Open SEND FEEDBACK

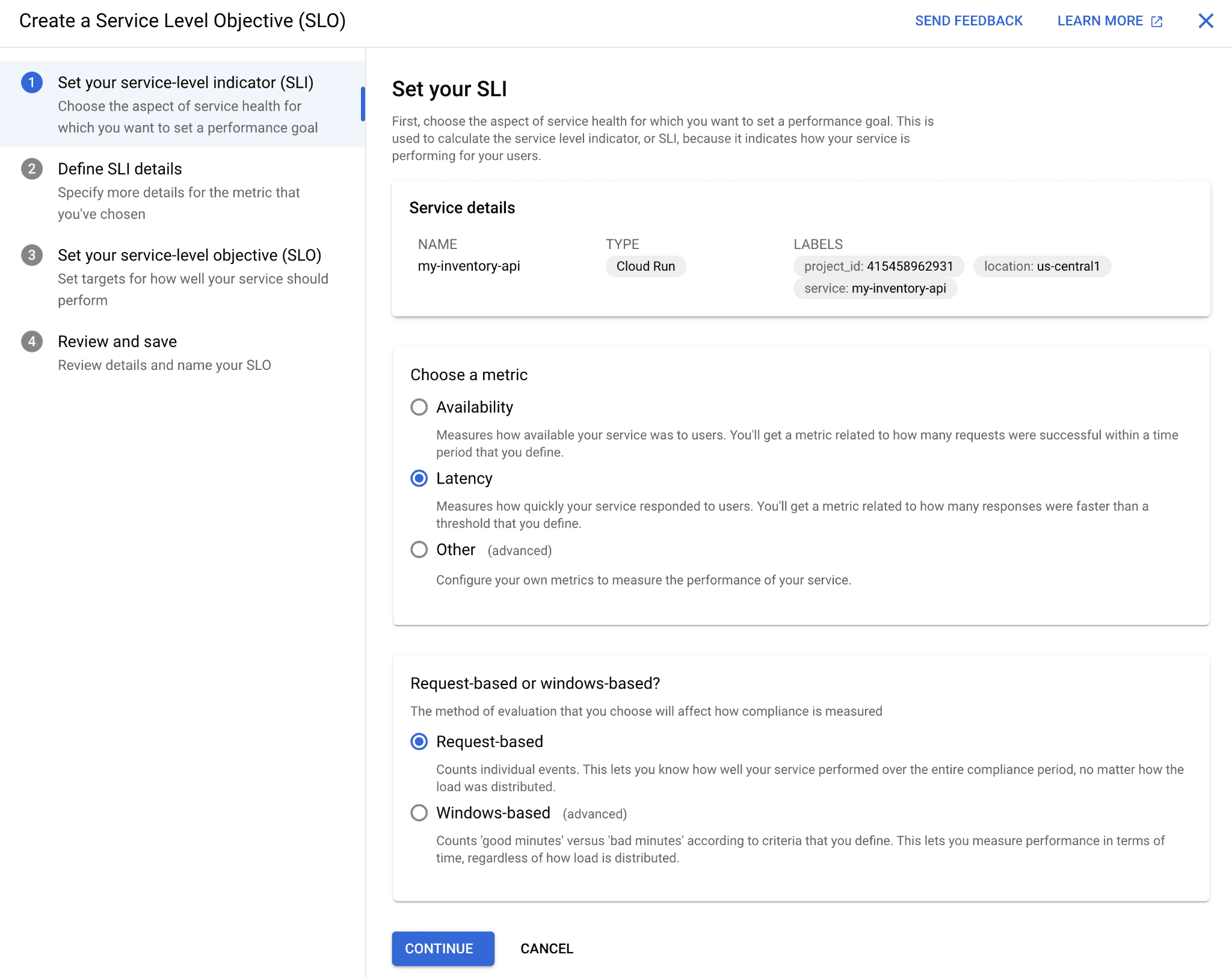969,21
